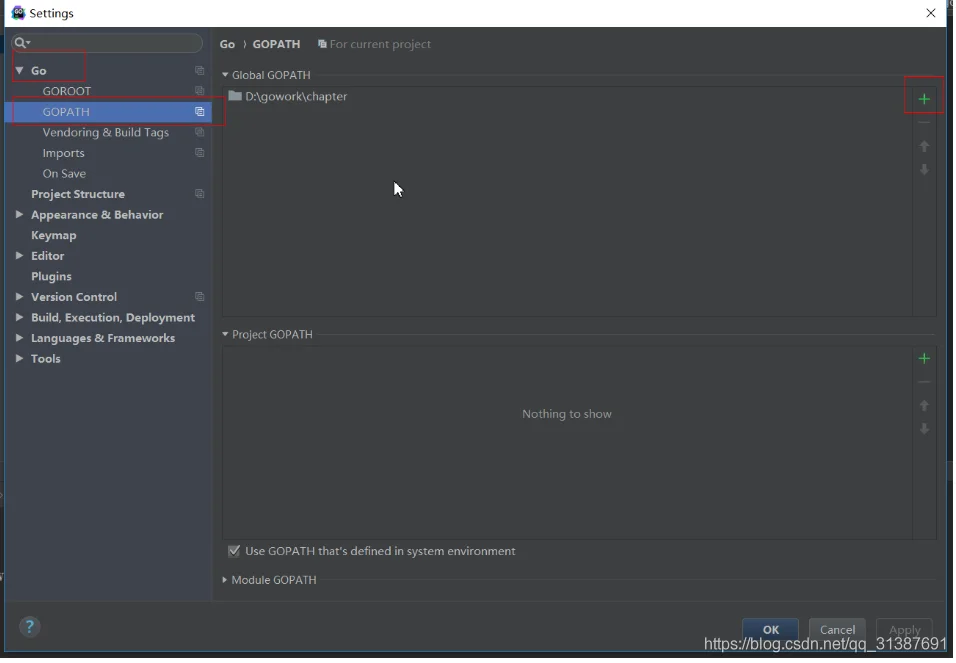Open Plugins settings page
The image size is (956, 663).
[51, 276]
